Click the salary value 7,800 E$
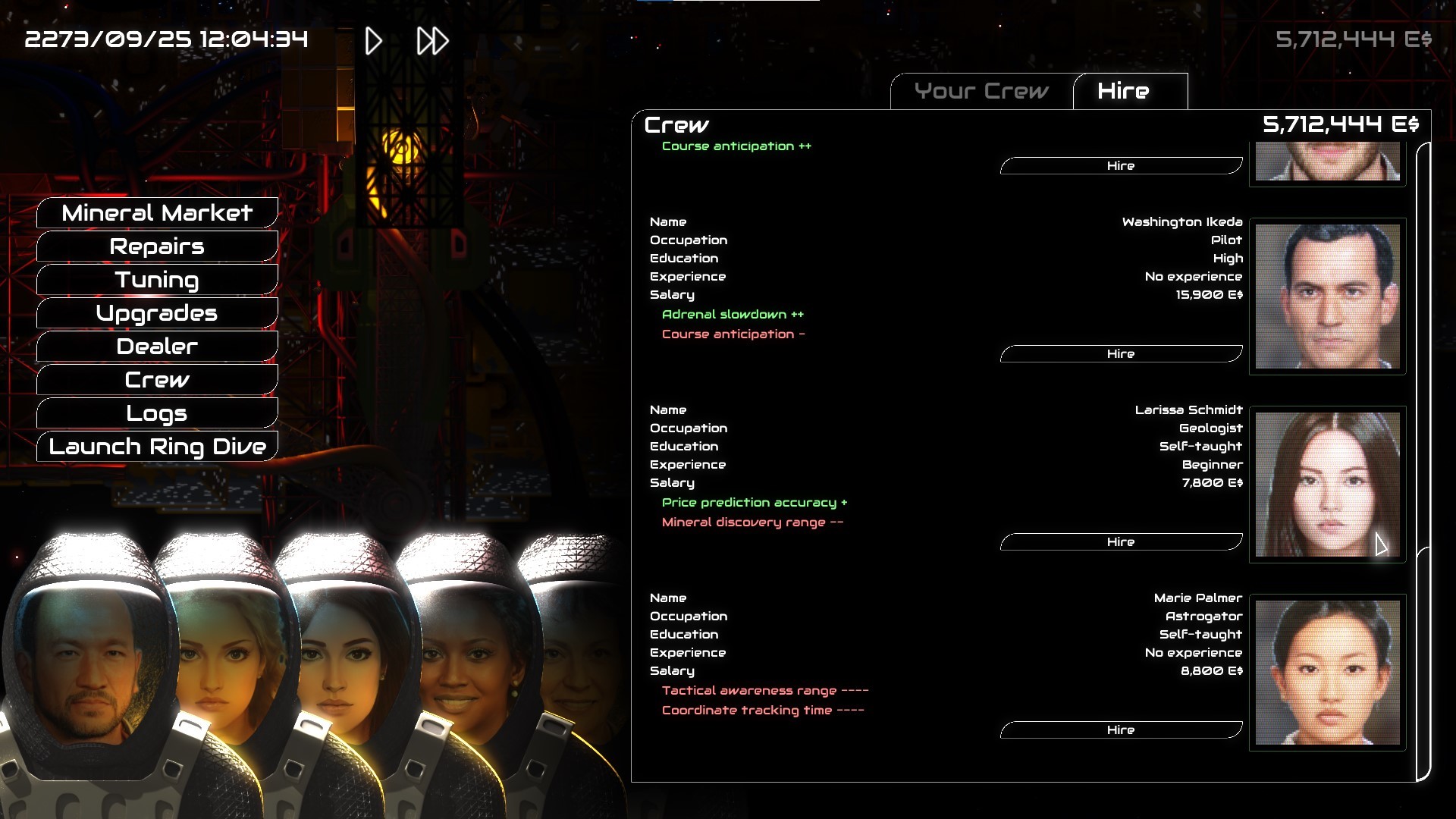 point(1212,483)
